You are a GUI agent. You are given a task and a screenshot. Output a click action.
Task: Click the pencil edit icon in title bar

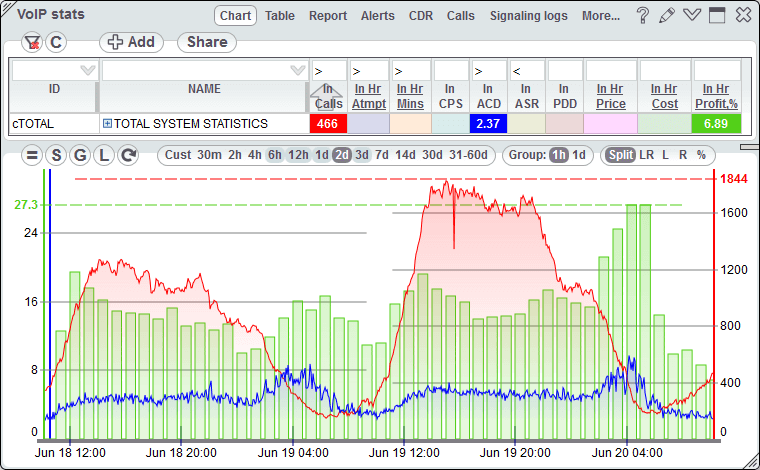(x=668, y=16)
